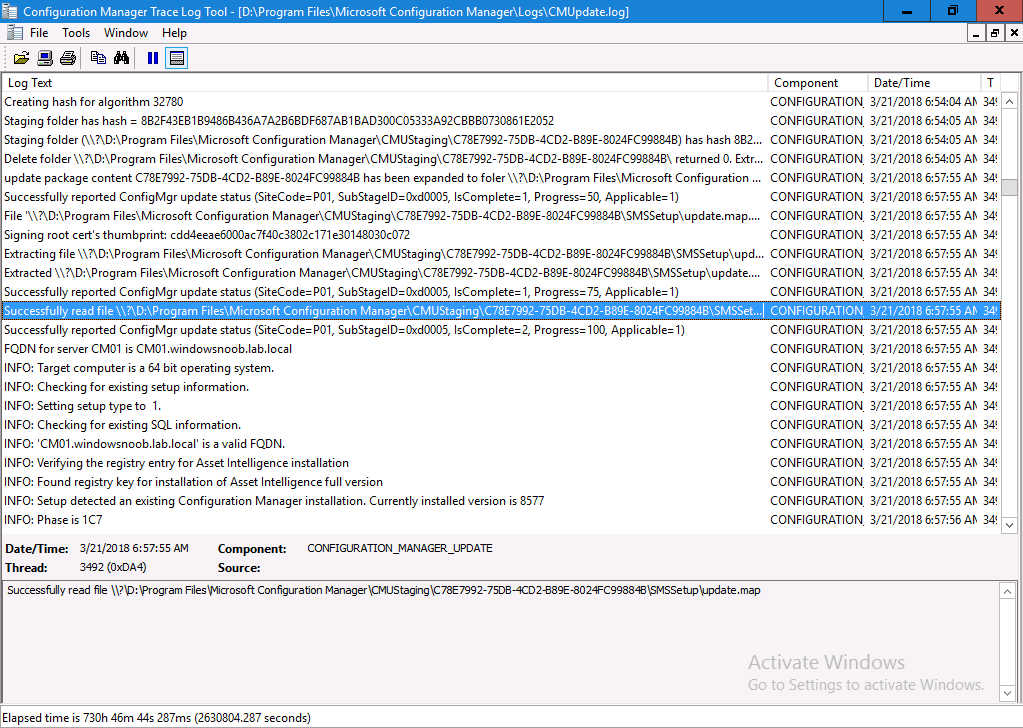Viewport: 1023px width, 728px height.
Task: Click the 6:57:56 AM date cell
Action: point(923,519)
